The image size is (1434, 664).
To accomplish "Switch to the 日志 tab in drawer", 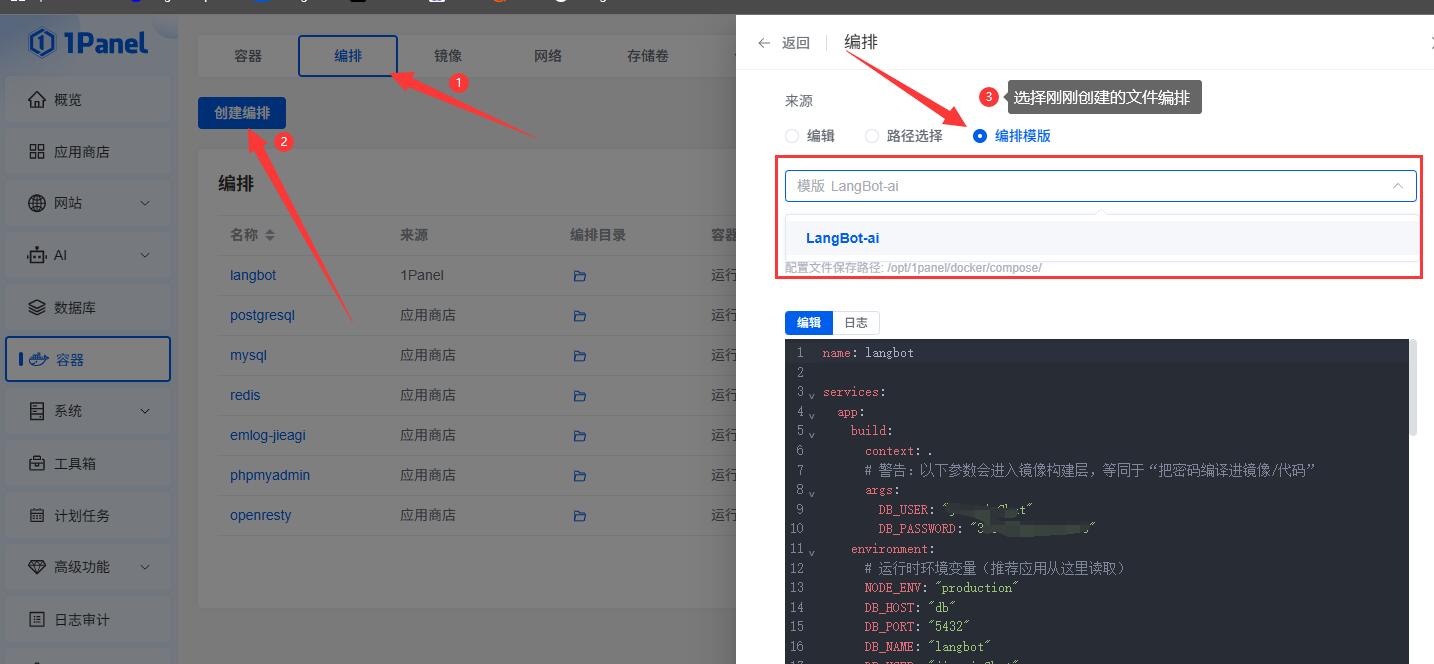I will [856, 322].
